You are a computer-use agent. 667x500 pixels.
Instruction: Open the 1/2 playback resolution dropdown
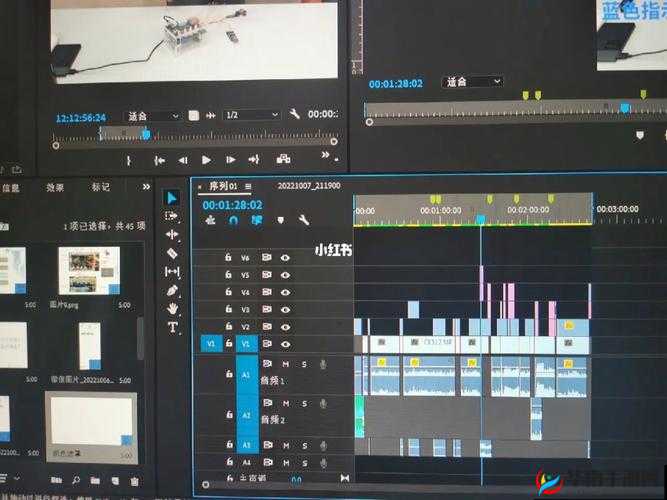pyautogui.click(x=244, y=116)
